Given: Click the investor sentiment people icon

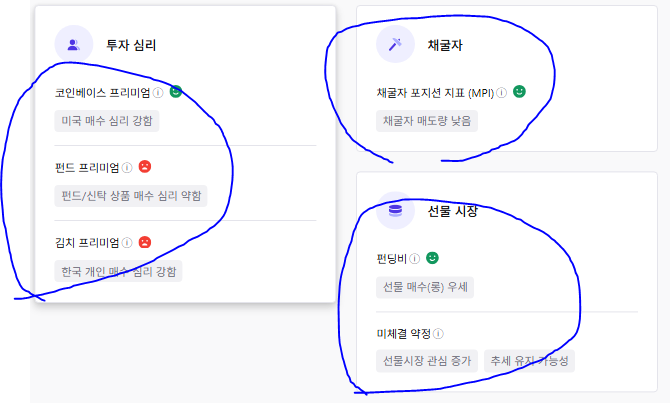Looking at the screenshot, I should coord(73,44).
